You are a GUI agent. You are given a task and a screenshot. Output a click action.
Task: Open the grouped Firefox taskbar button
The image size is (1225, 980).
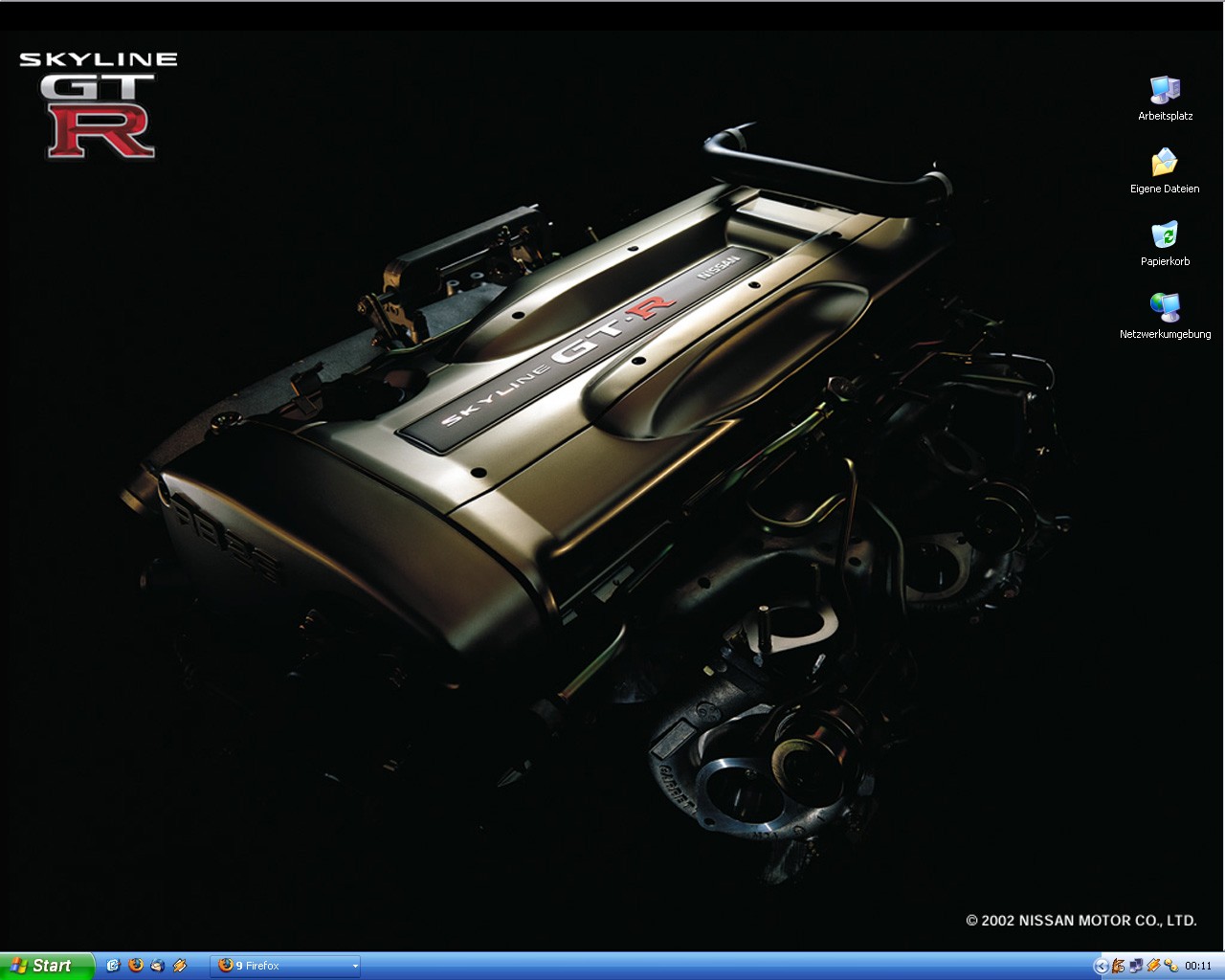coord(285,966)
